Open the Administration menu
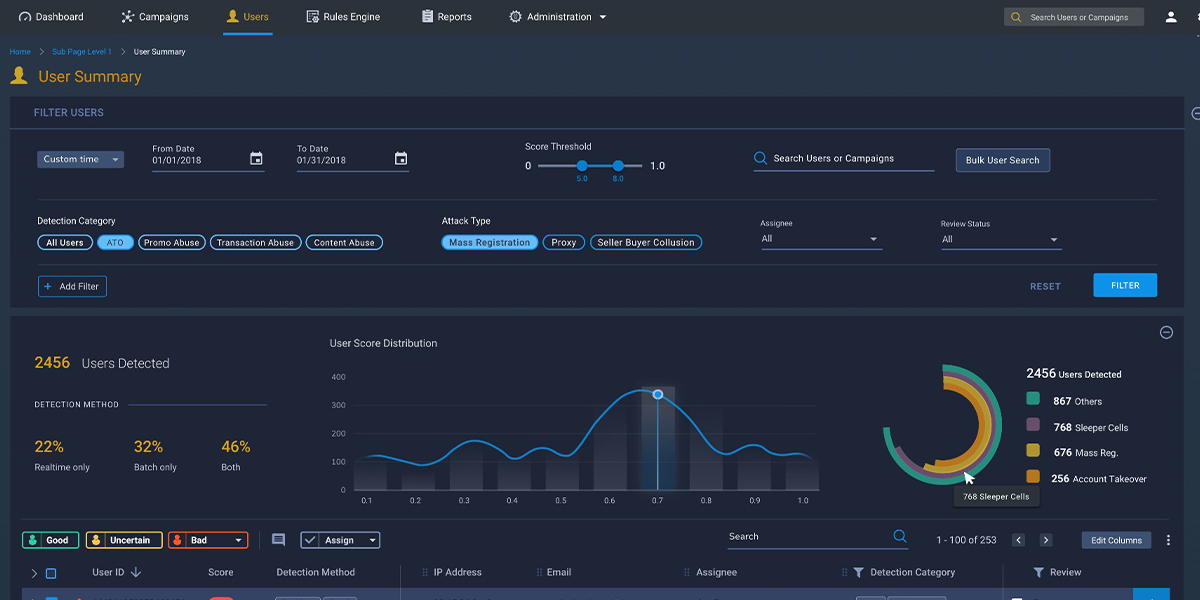 (557, 17)
